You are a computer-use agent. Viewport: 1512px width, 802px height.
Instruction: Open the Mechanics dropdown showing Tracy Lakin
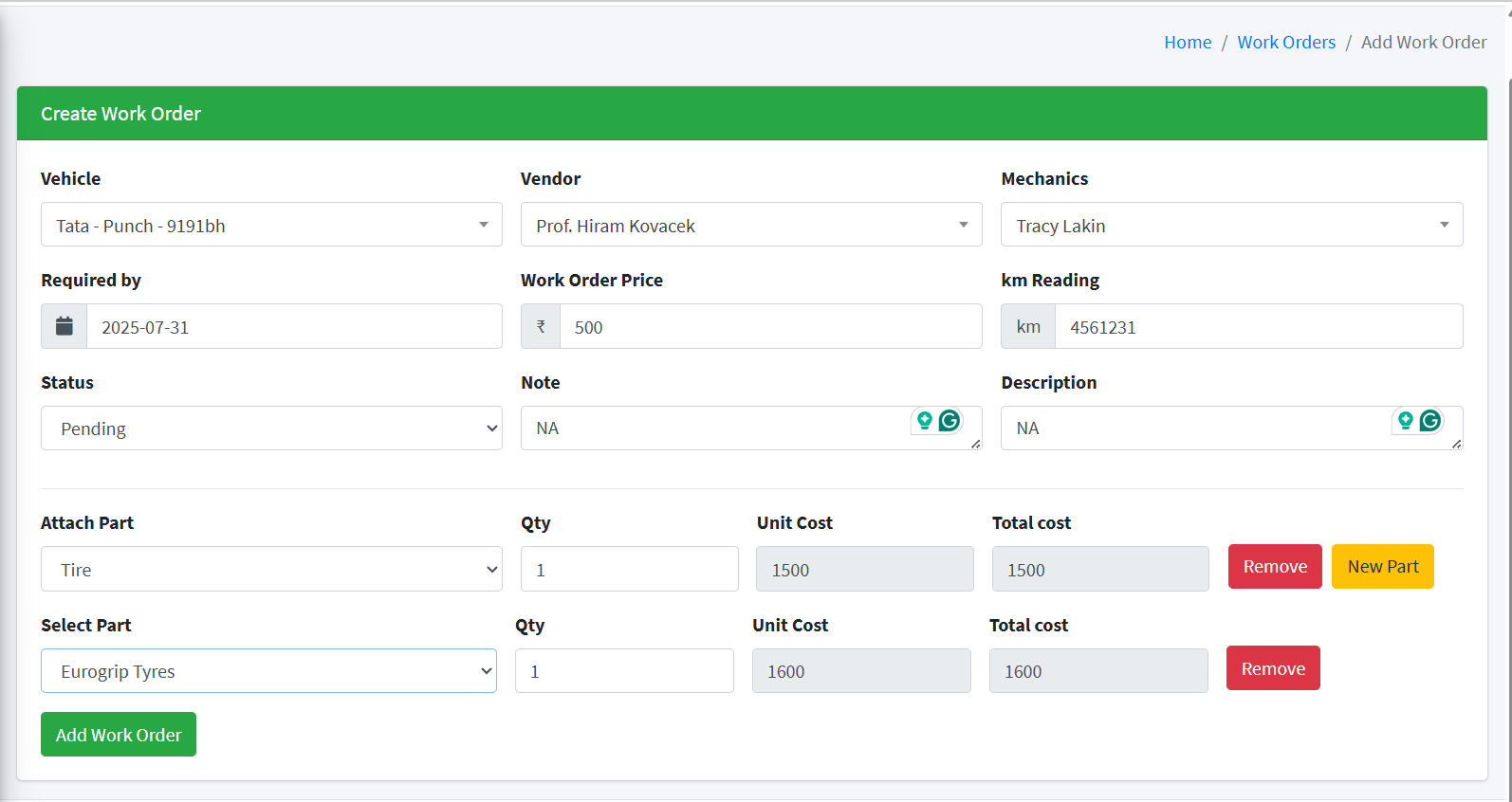click(1231, 225)
